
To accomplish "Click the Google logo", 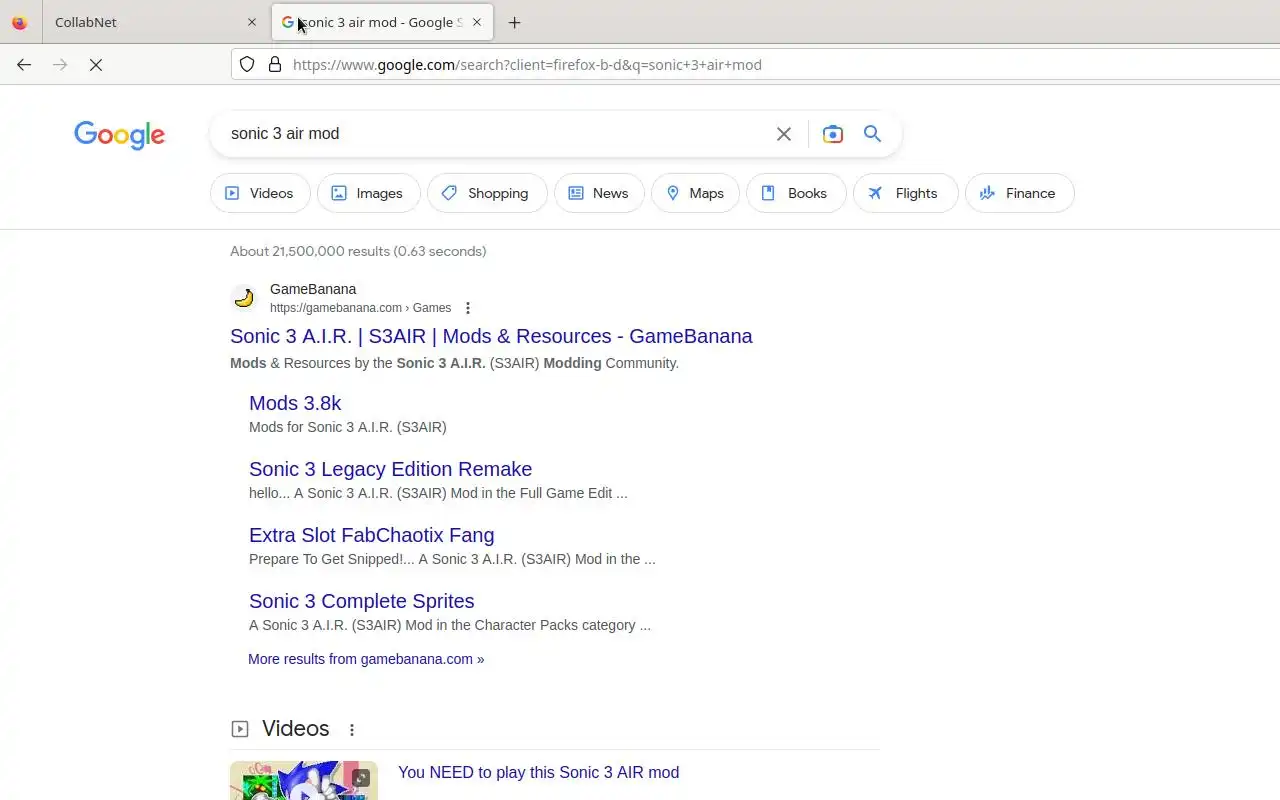I will (x=119, y=134).
